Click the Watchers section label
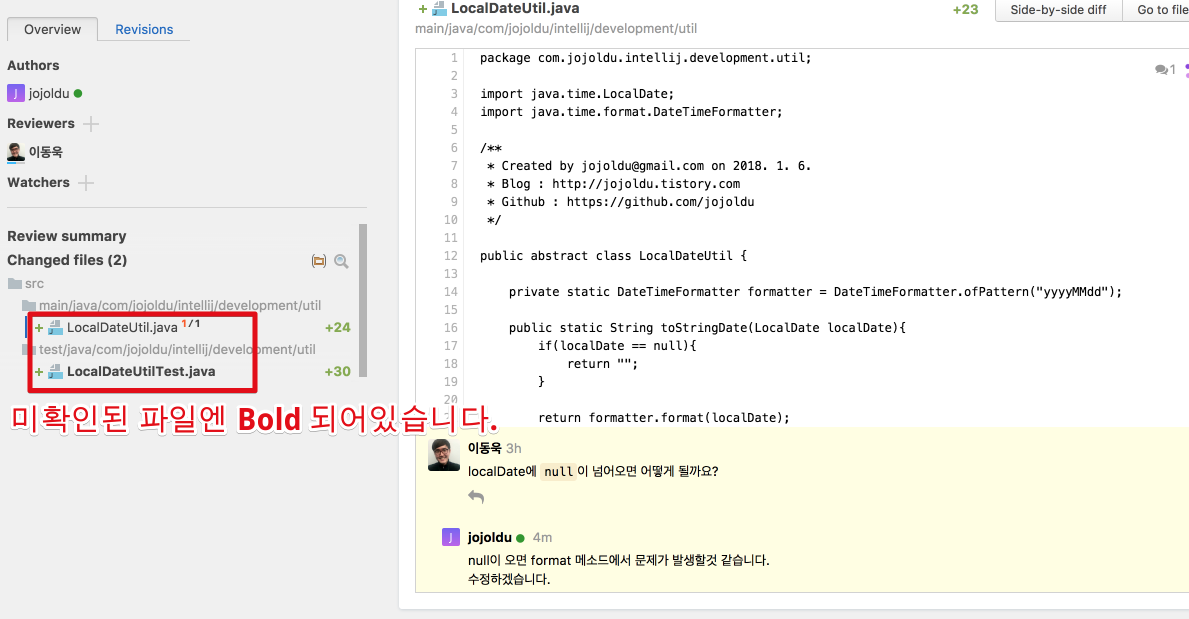The height and width of the screenshot is (619, 1189). click(39, 183)
